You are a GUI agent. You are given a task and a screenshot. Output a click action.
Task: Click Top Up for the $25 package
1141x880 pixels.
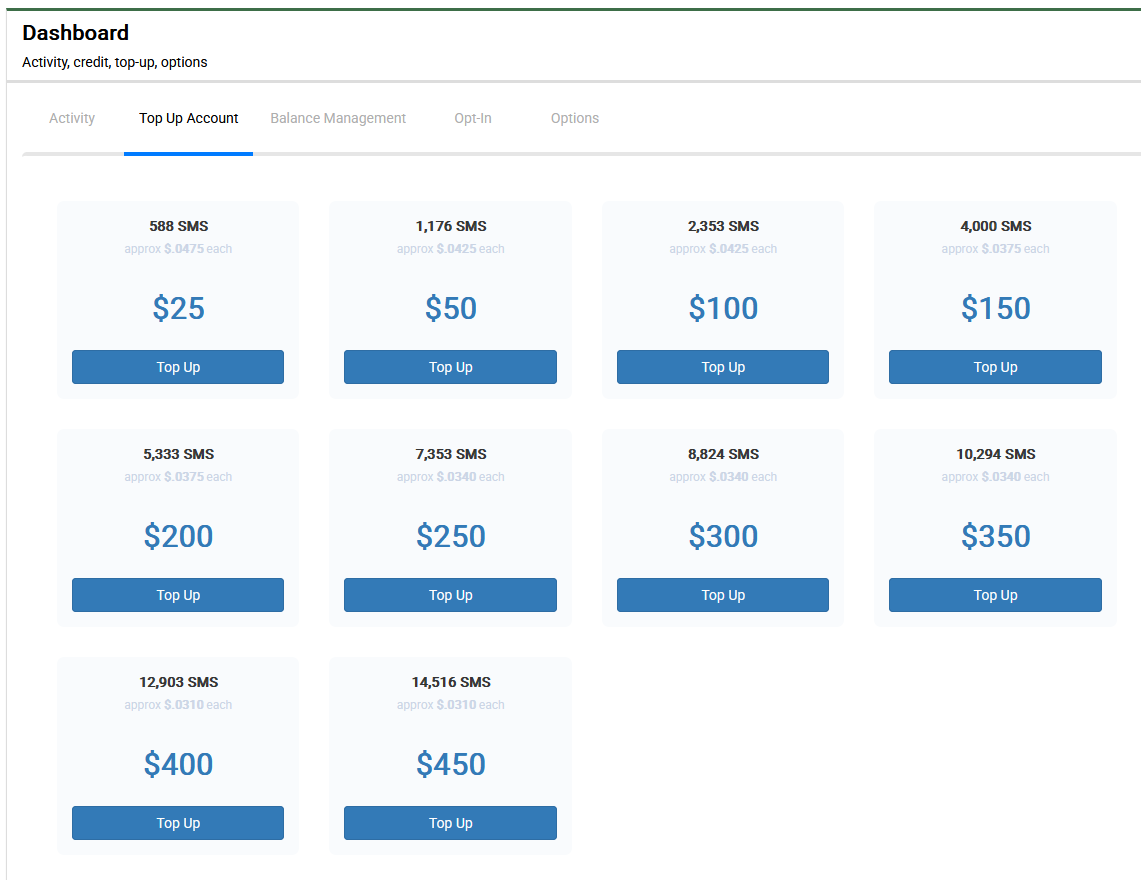tap(178, 367)
